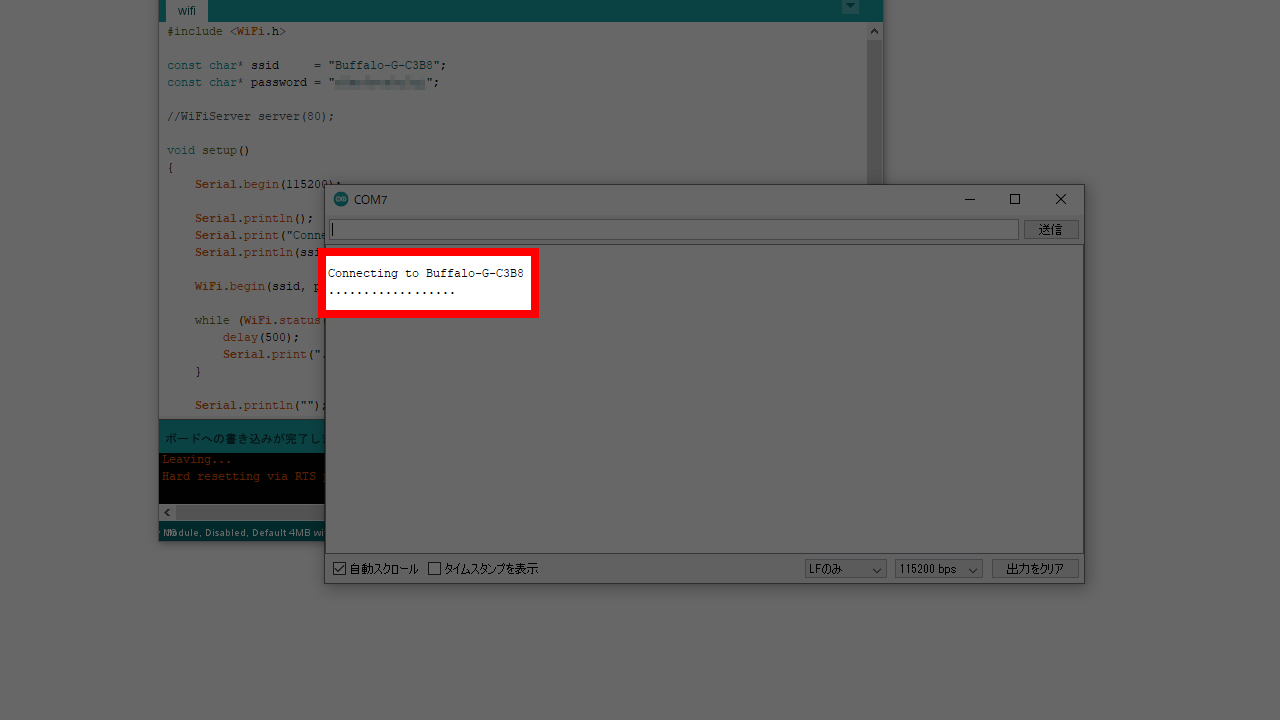Click the 'Connecting to Buffalo-G-C3B8' output text

click(425, 273)
